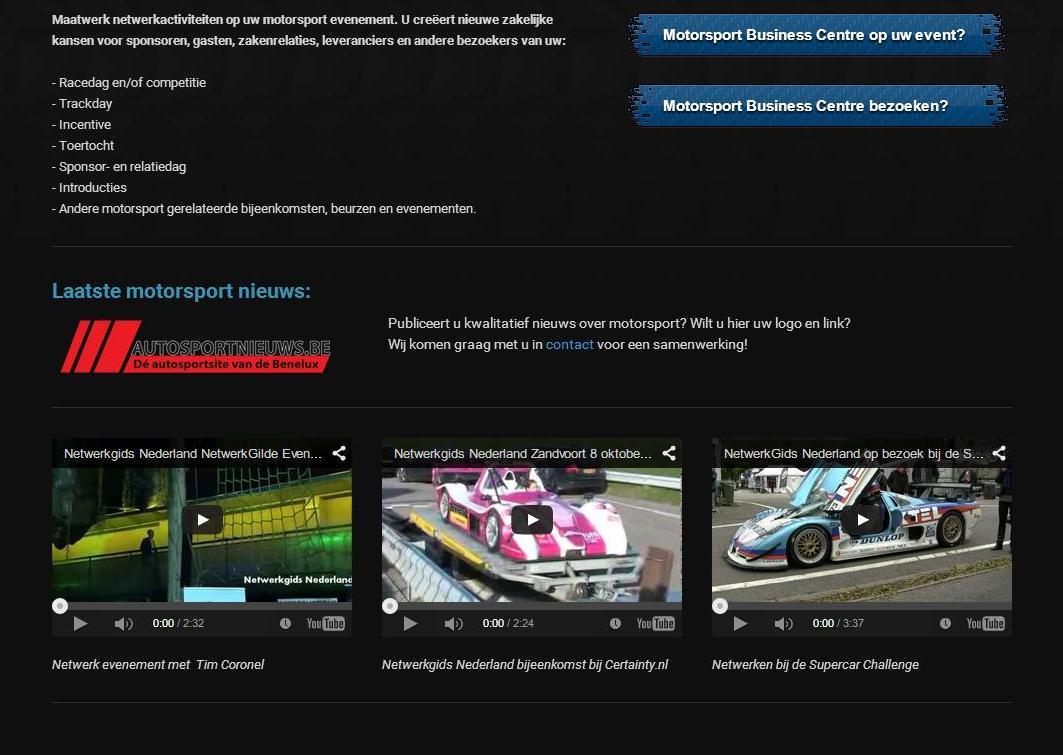Click 'Motorsport Business Centre bezoeken?' button
This screenshot has width=1063, height=755.
[818, 106]
